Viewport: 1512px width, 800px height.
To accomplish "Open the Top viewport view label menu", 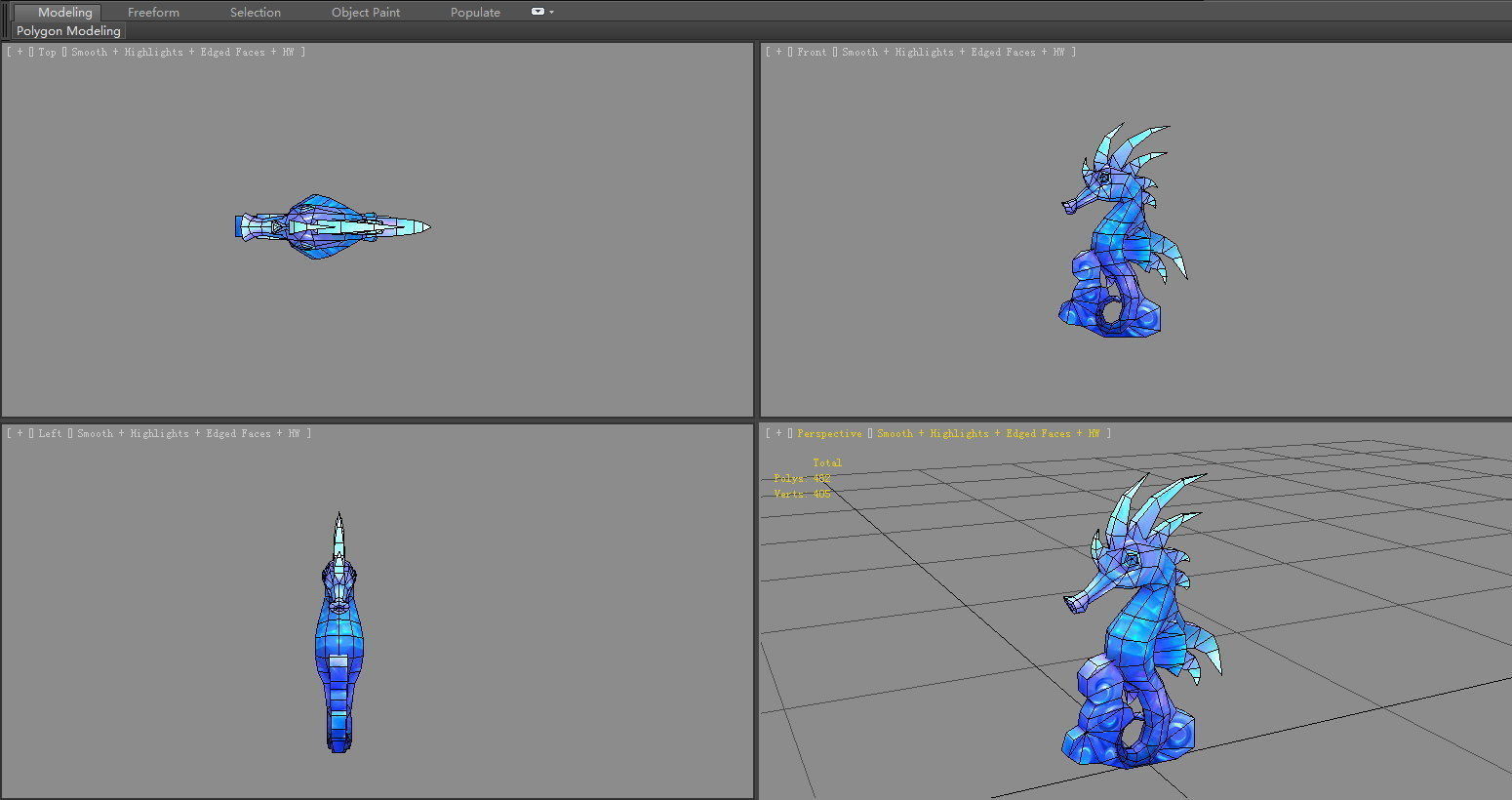I will click(47, 53).
